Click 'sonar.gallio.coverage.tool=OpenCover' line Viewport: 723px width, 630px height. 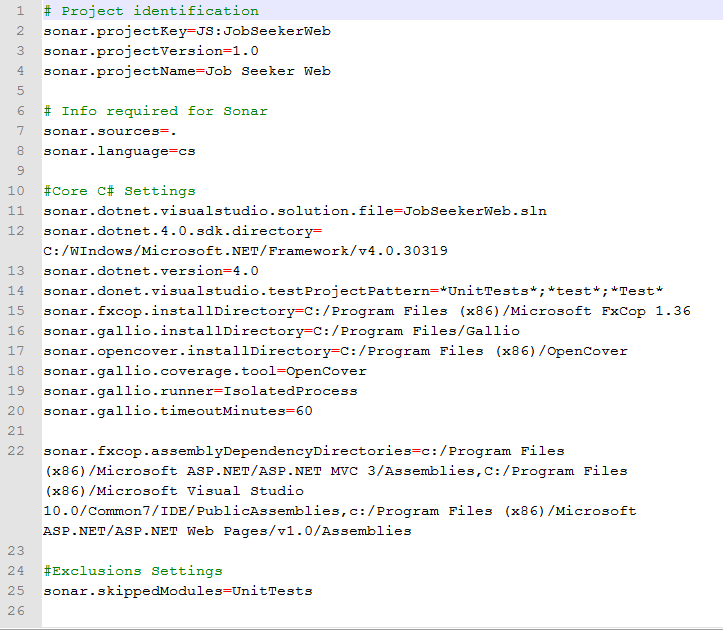(205, 371)
